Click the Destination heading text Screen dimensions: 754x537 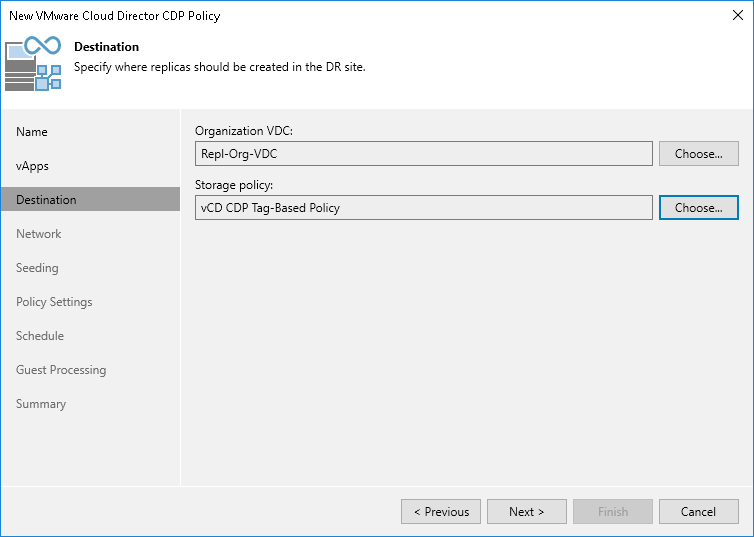click(106, 47)
